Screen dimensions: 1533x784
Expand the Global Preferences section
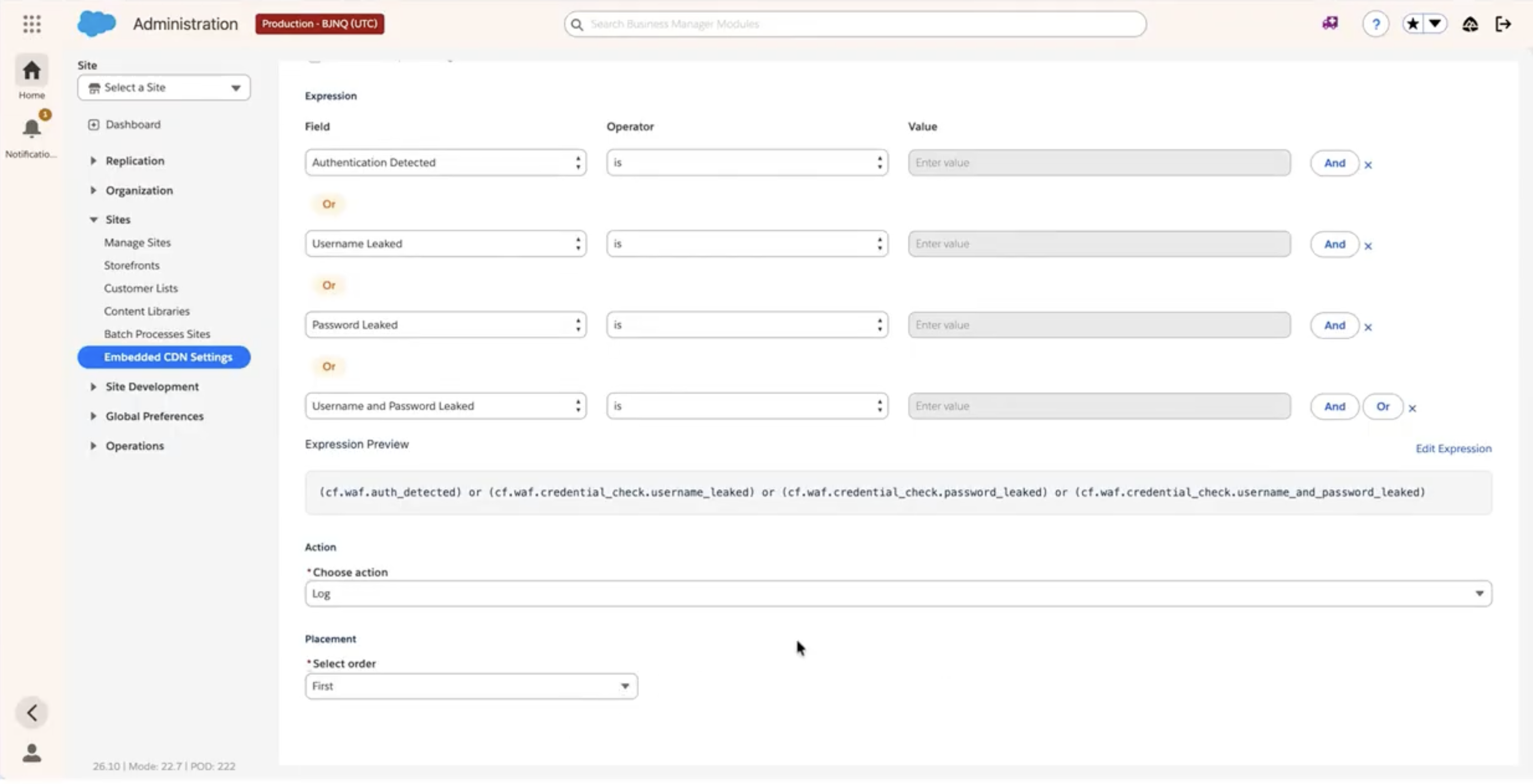pyautogui.click(x=93, y=416)
